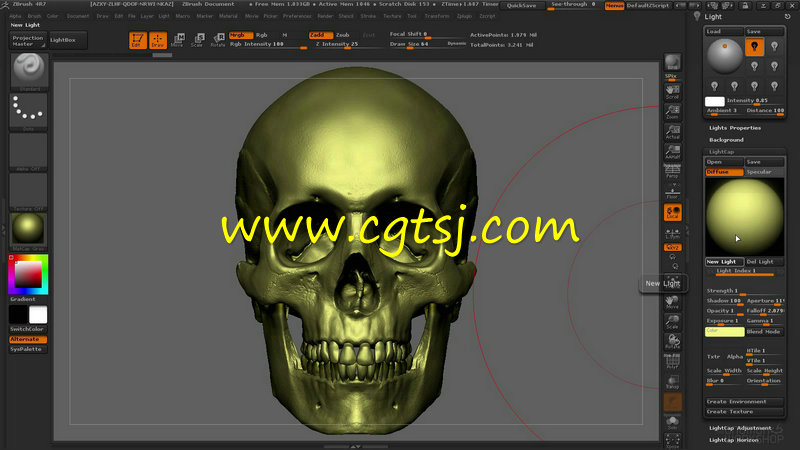Toggle Perspective (Persp) view
Screen dimensions: 800x450
click(x=672, y=171)
